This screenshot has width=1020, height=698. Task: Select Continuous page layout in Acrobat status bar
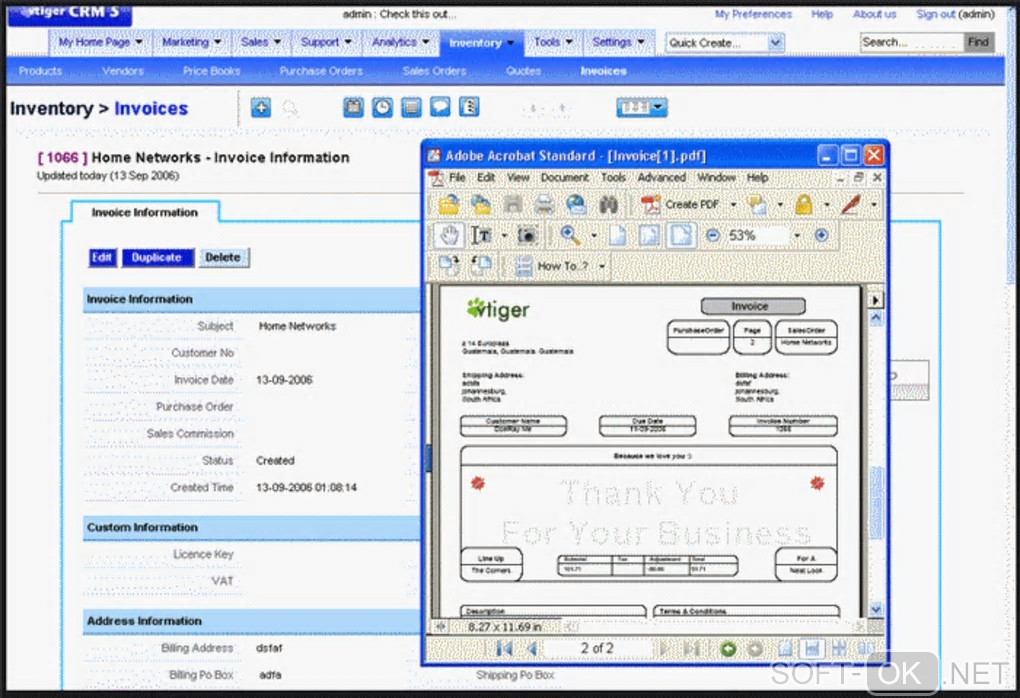click(812, 649)
